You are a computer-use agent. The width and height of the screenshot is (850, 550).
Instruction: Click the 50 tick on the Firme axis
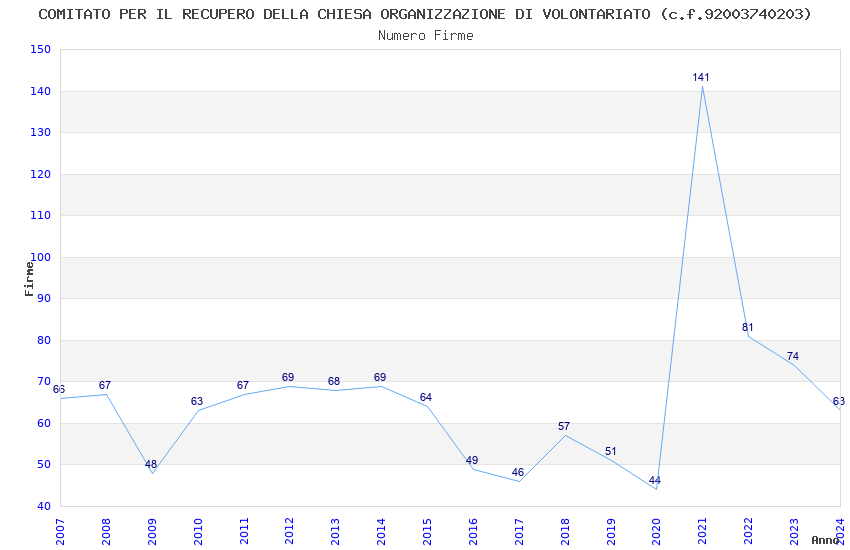[44, 464]
